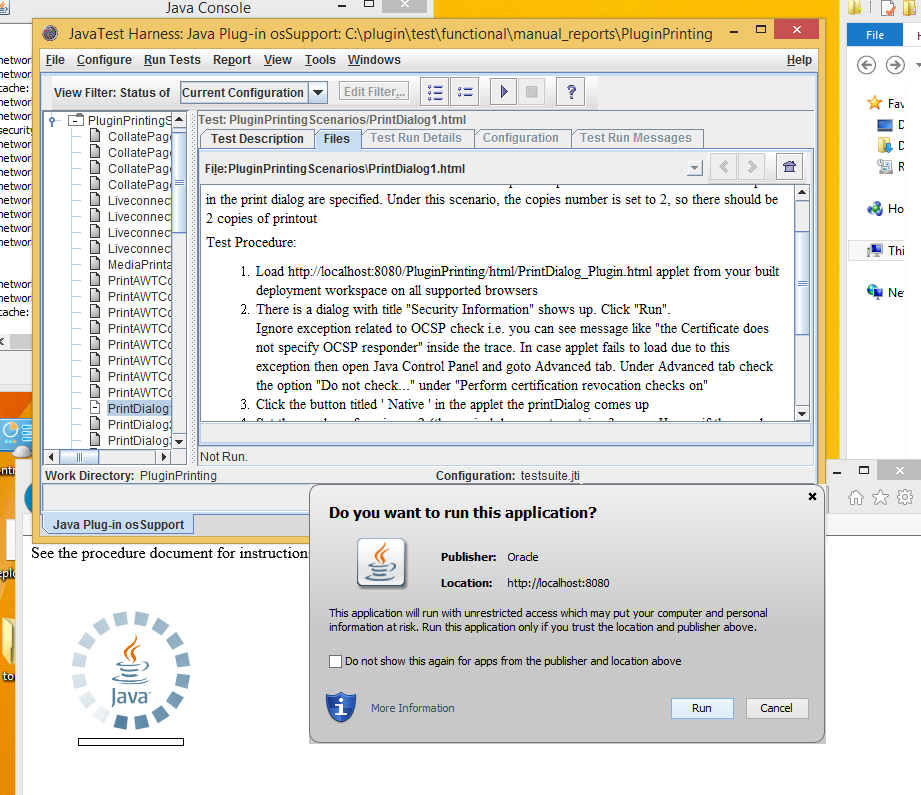The height and width of the screenshot is (795, 921).
Task: Open the Report menu
Action: click(232, 60)
